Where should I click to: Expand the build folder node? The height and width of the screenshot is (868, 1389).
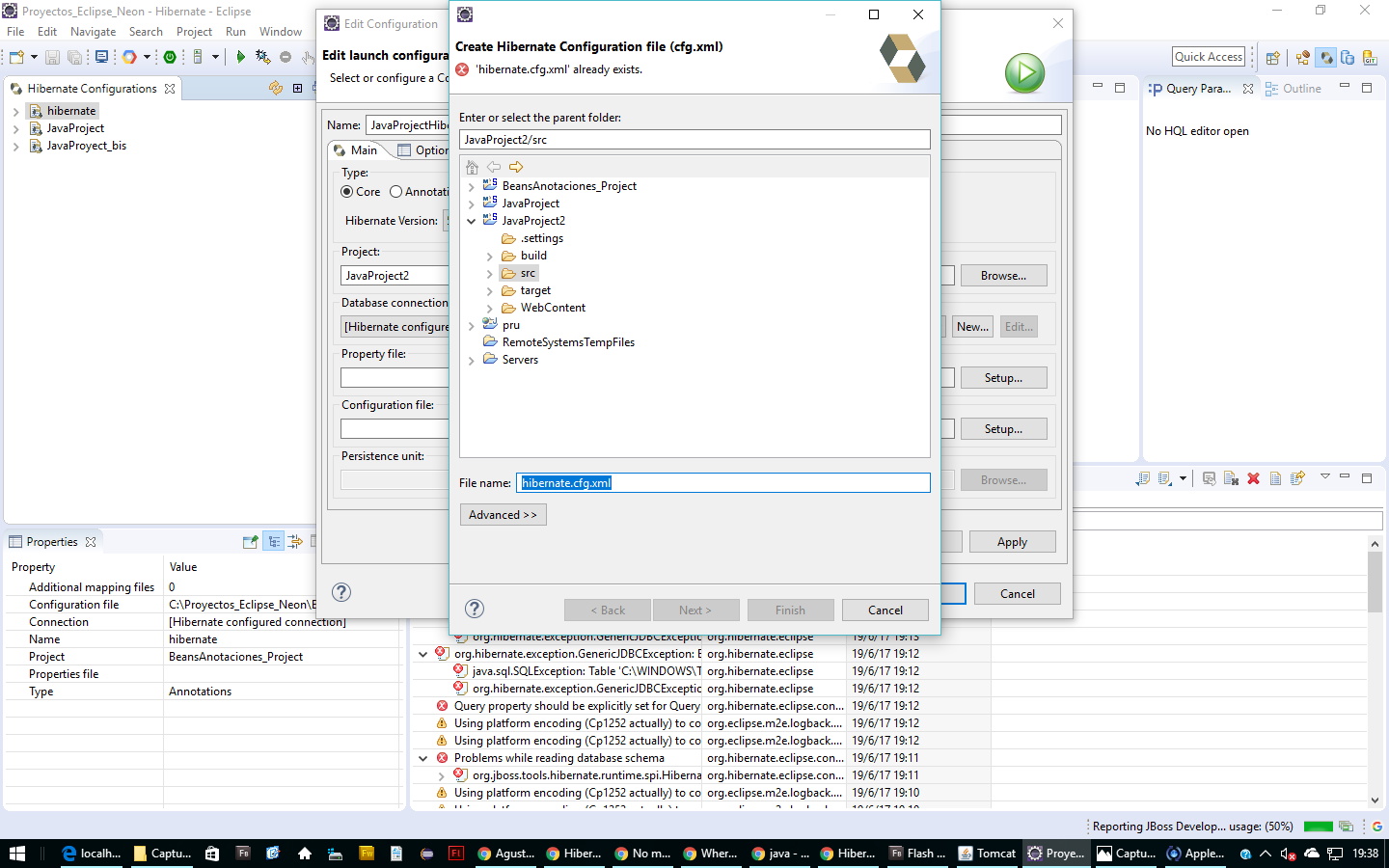point(489,256)
